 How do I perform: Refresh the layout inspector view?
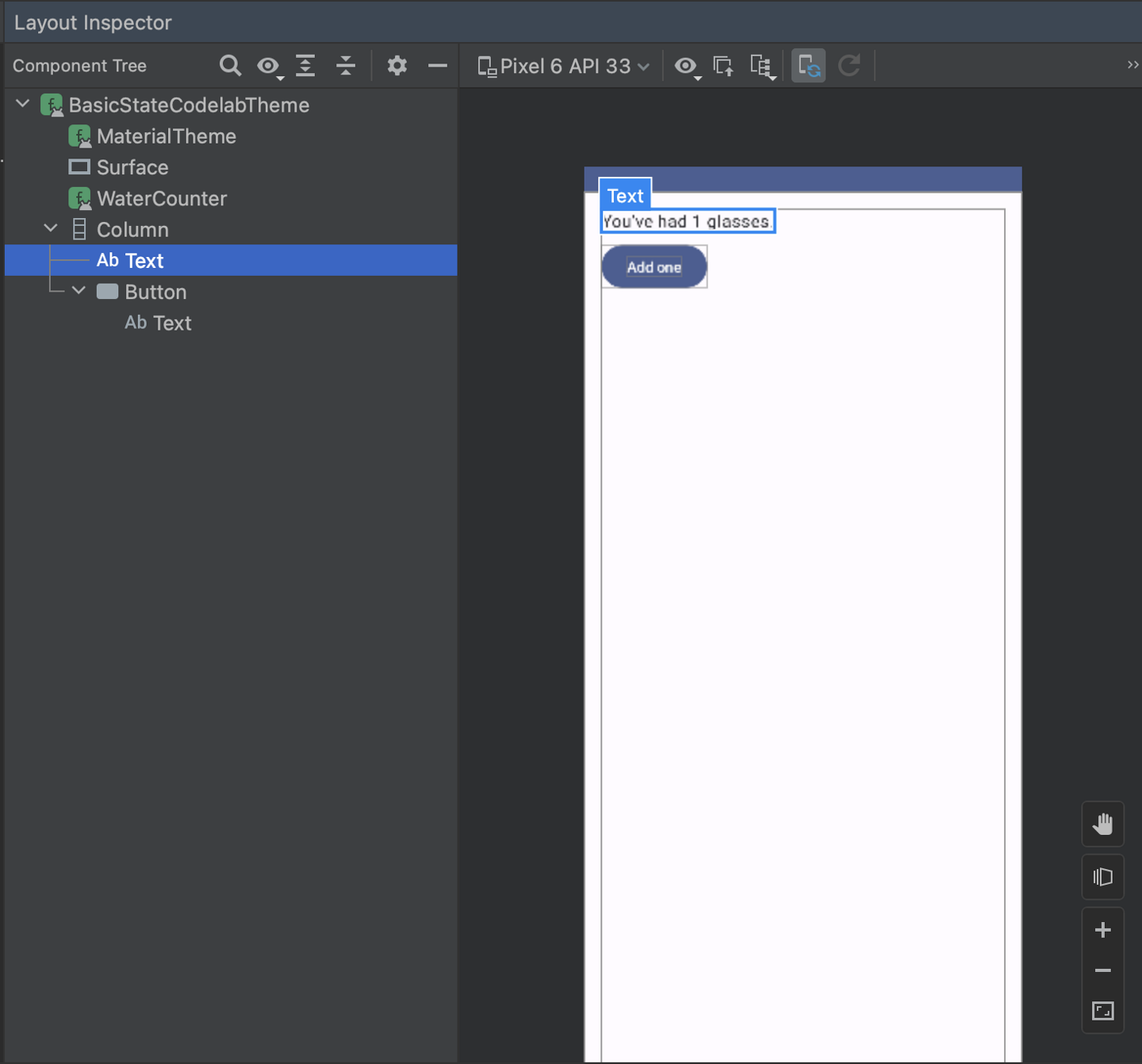click(849, 66)
